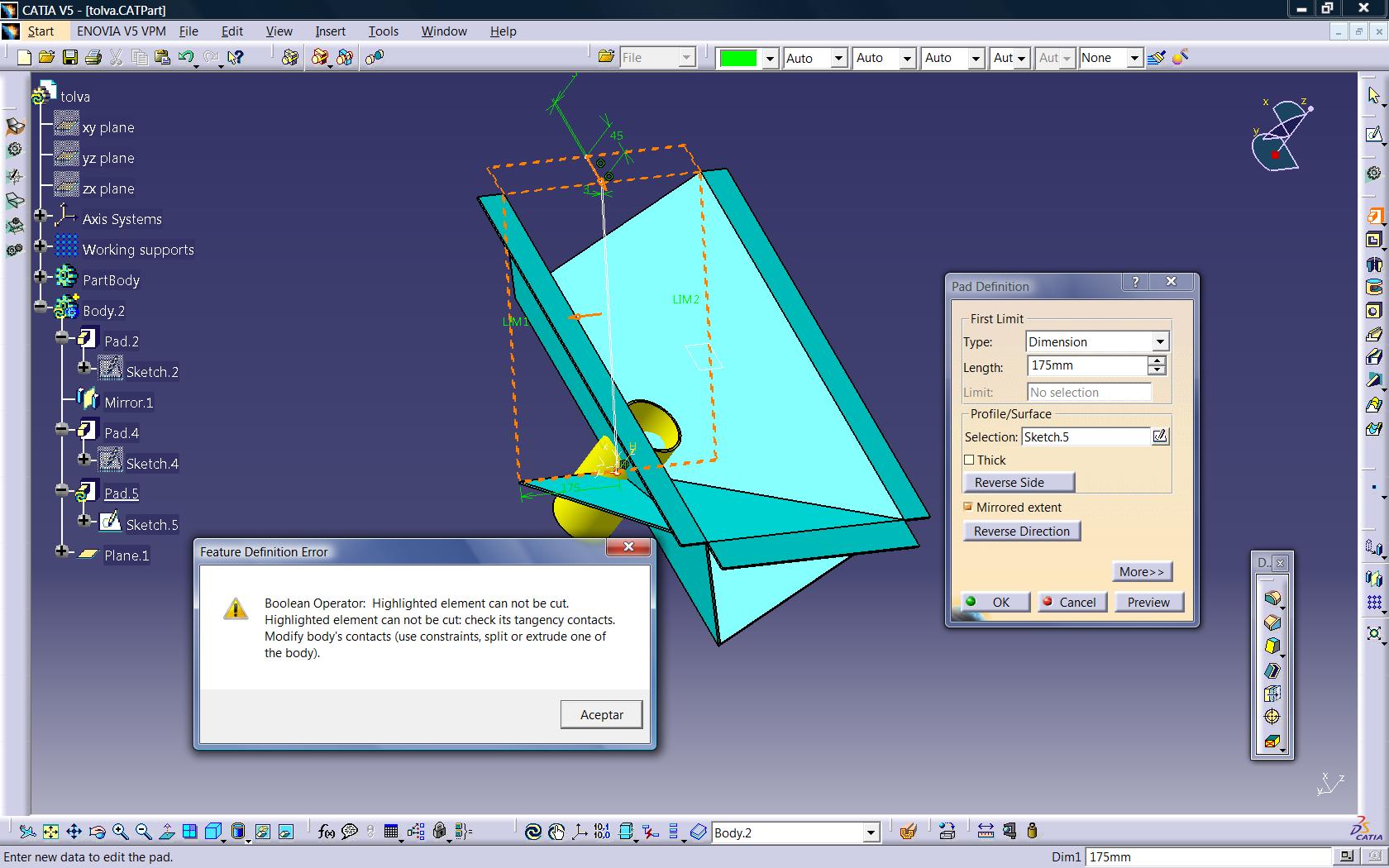Click the Selection field with Sketch.5

coord(1086,436)
